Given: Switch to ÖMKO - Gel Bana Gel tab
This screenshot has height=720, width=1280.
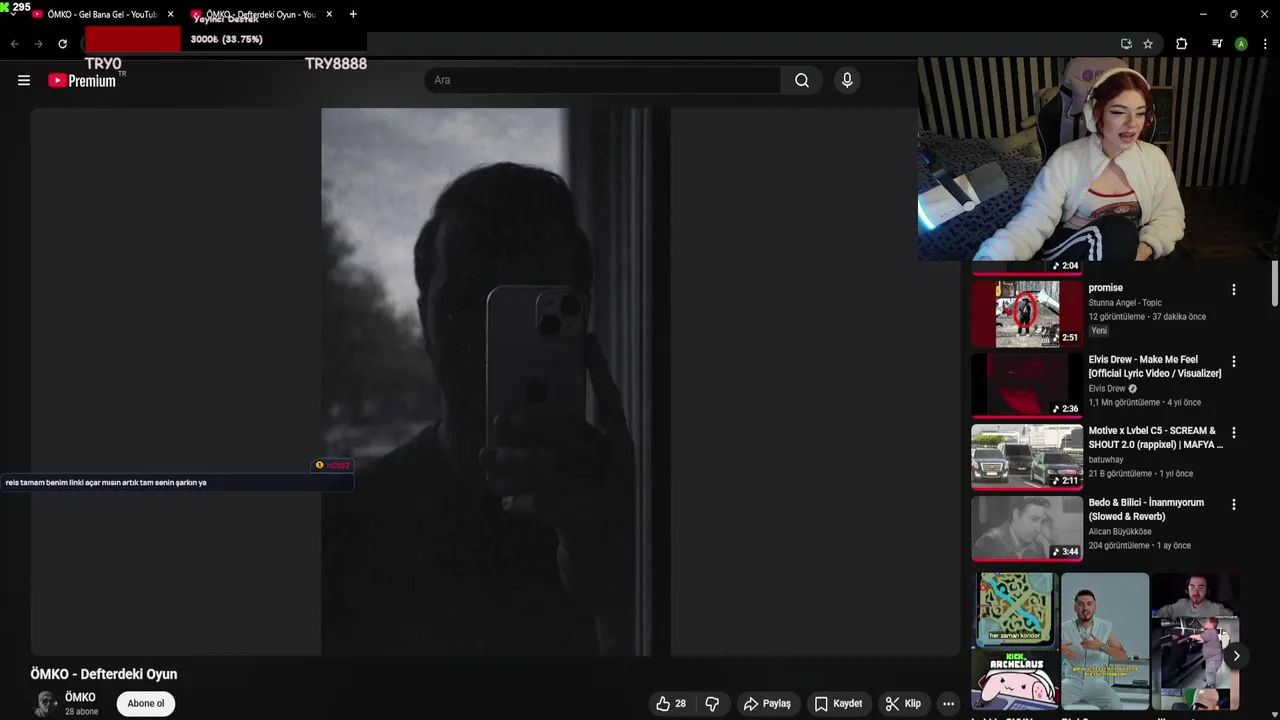Looking at the screenshot, I should click(x=103, y=15).
